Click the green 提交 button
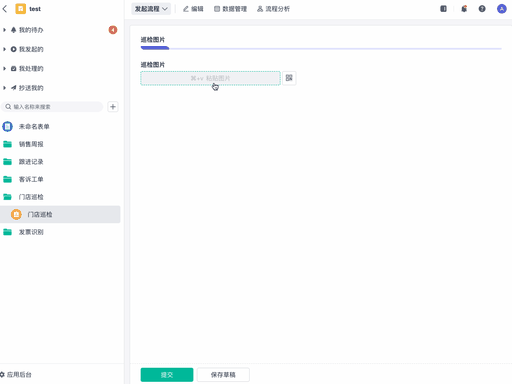Image resolution: width=512 pixels, height=384 pixels. [x=167, y=375]
